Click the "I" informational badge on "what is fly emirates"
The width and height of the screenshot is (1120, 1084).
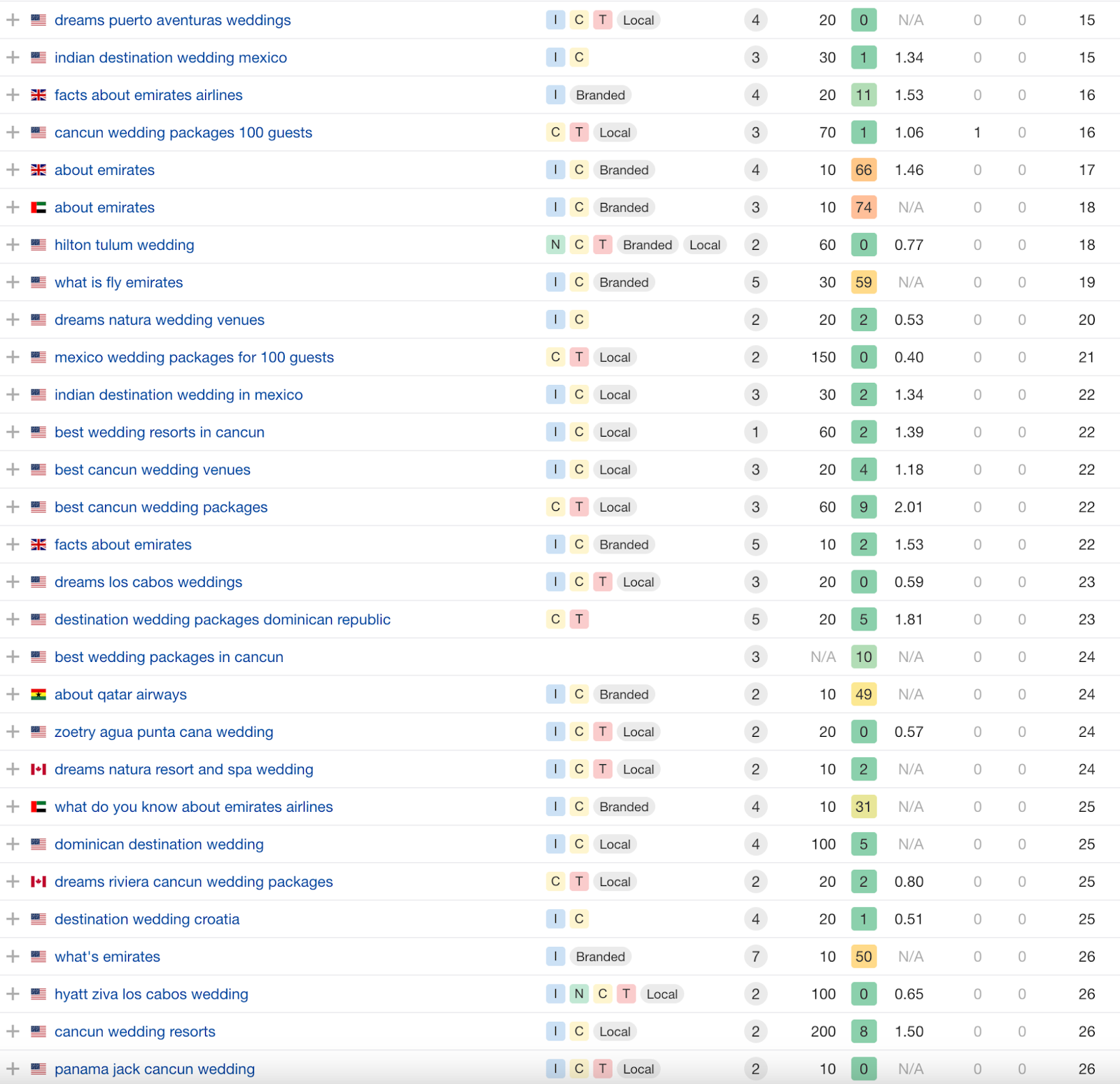point(555,282)
